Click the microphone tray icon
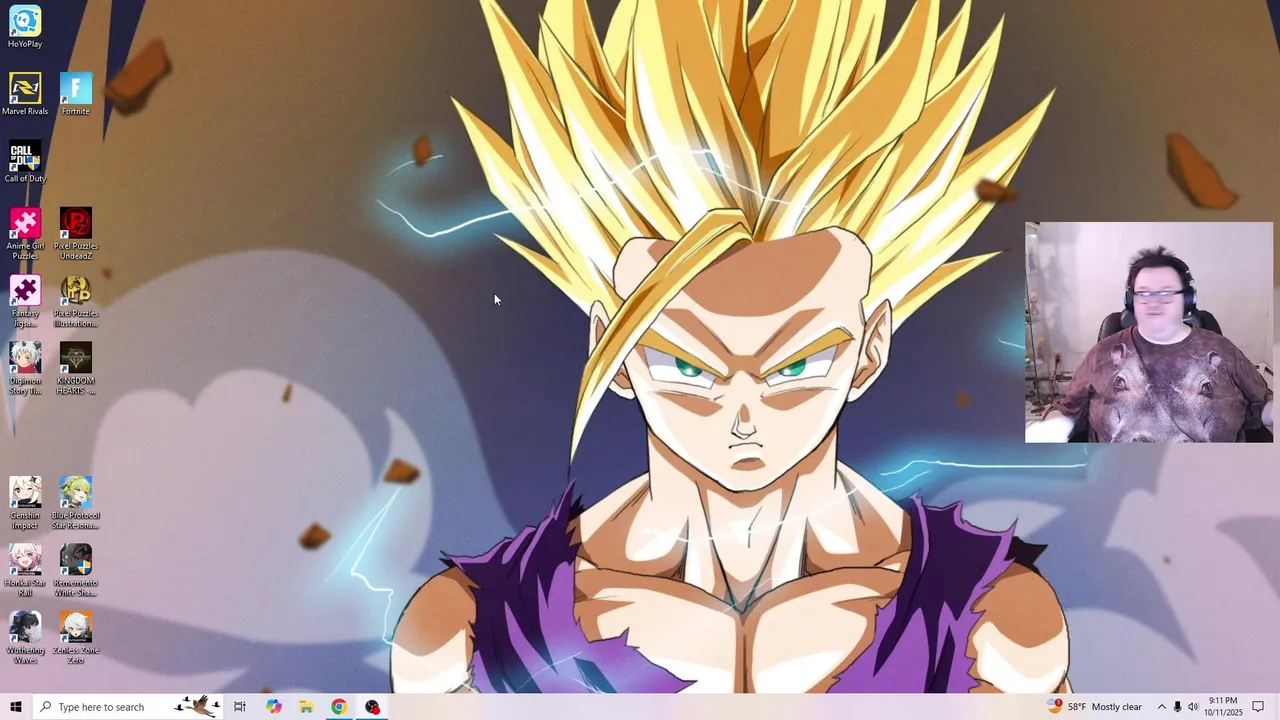 (x=1177, y=707)
